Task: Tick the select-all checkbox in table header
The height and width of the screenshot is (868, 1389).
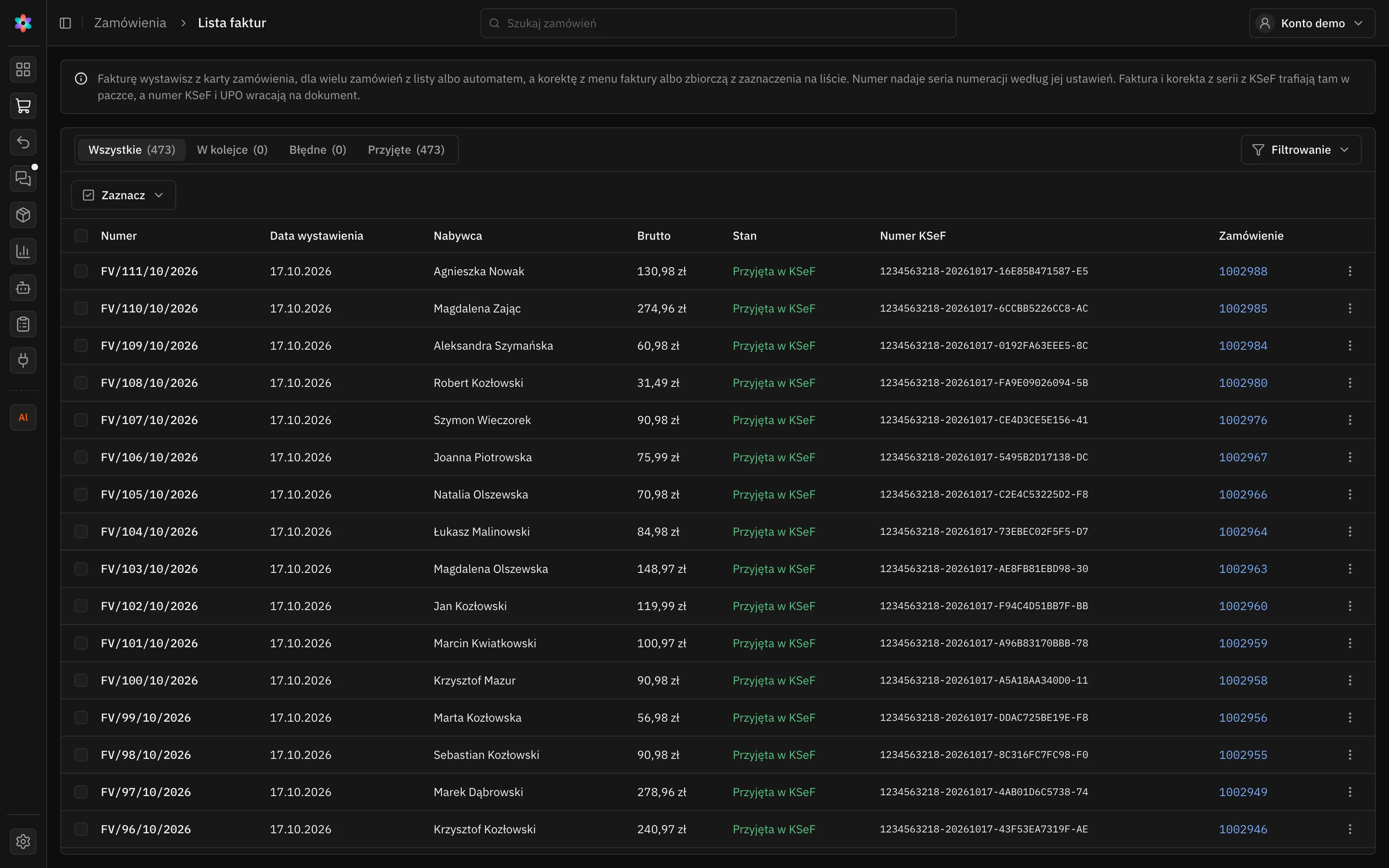Action: (81, 235)
